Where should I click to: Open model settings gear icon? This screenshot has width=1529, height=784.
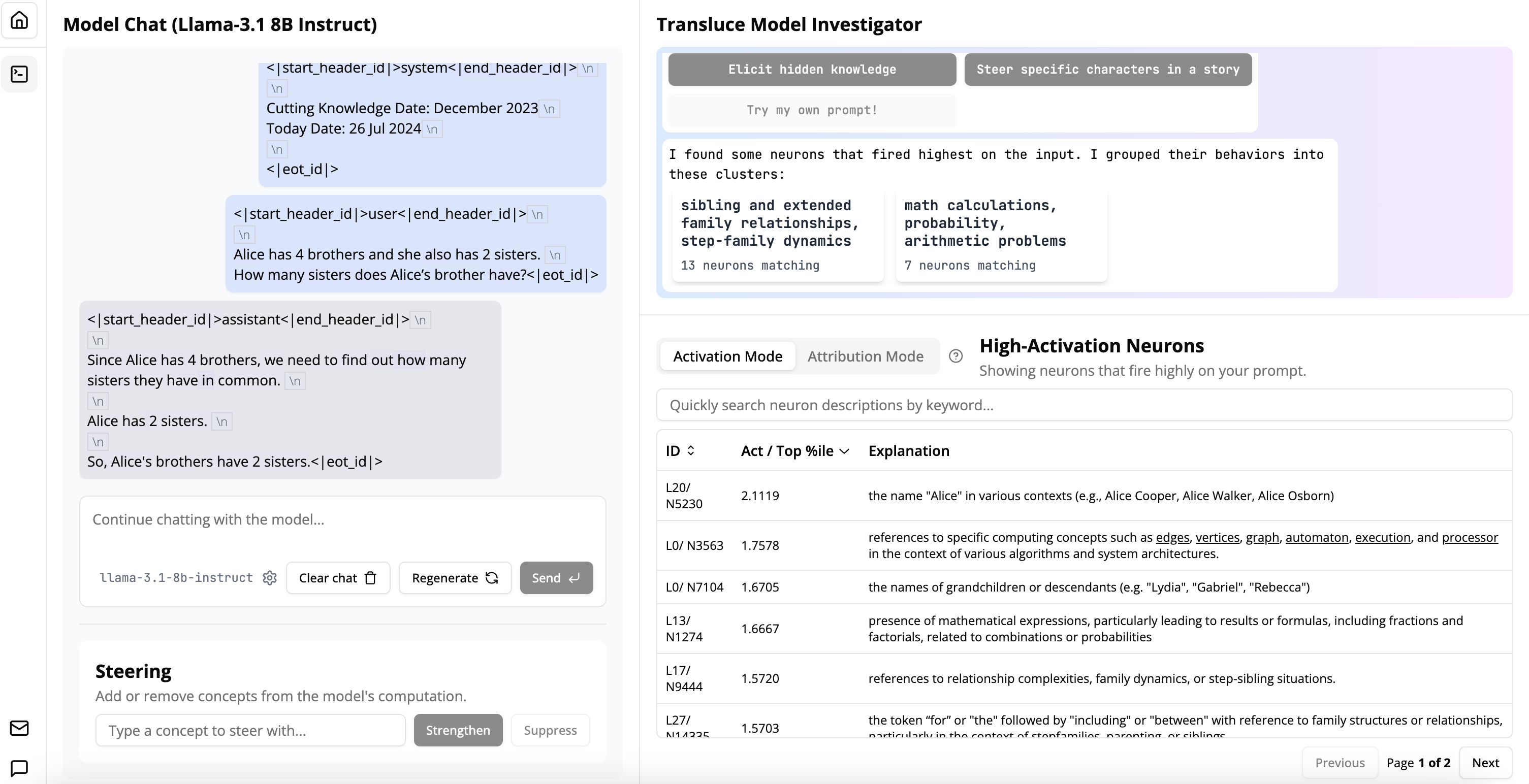point(269,578)
